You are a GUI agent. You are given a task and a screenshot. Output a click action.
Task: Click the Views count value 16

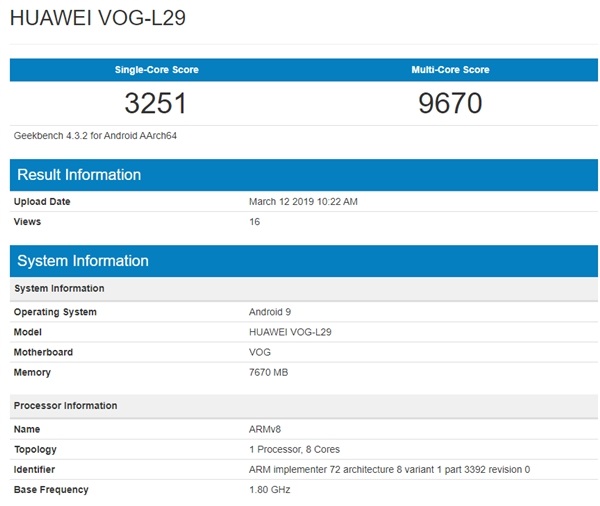(x=254, y=222)
